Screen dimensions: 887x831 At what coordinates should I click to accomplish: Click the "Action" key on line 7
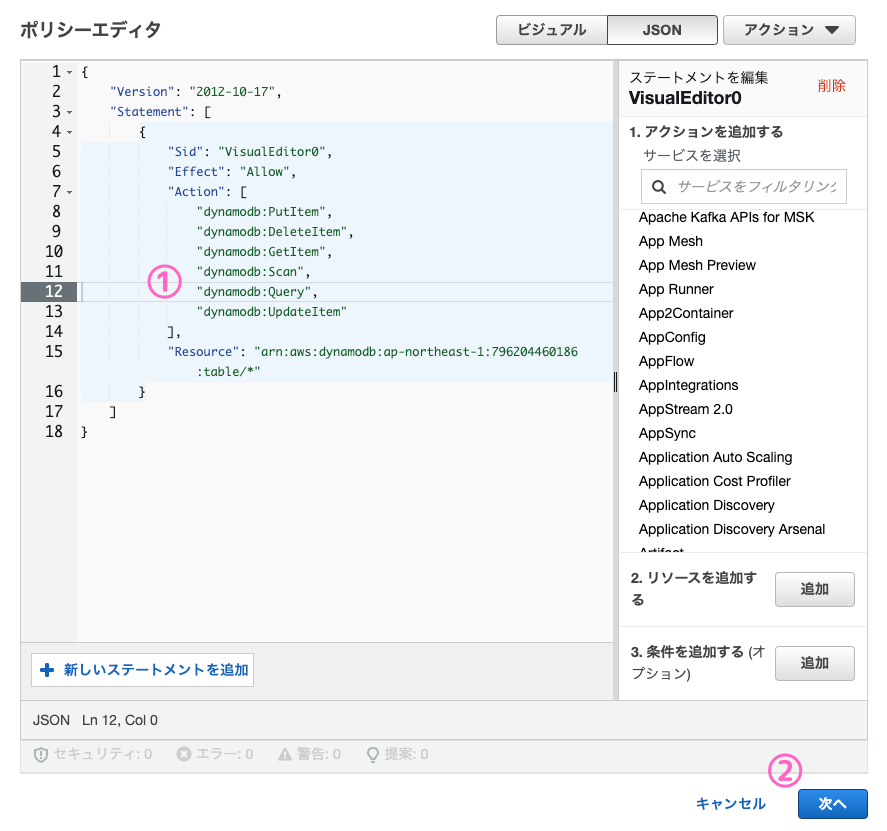tap(196, 192)
